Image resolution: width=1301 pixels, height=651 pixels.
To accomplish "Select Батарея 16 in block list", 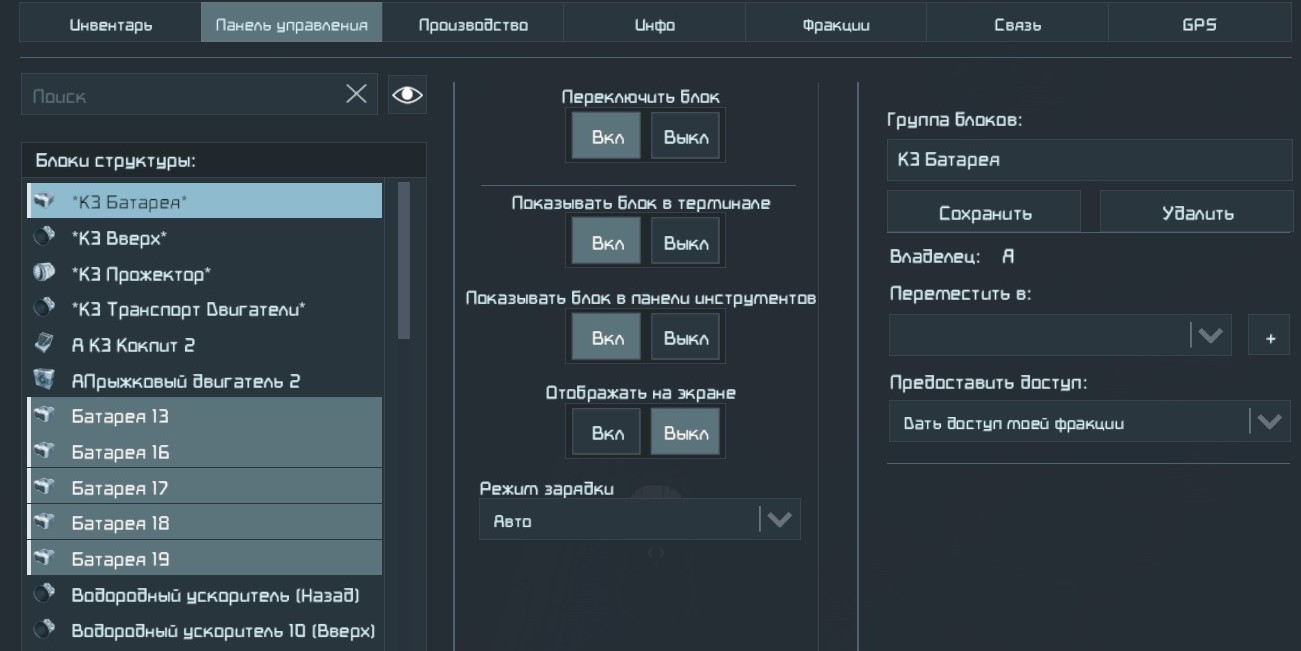I will (205, 452).
